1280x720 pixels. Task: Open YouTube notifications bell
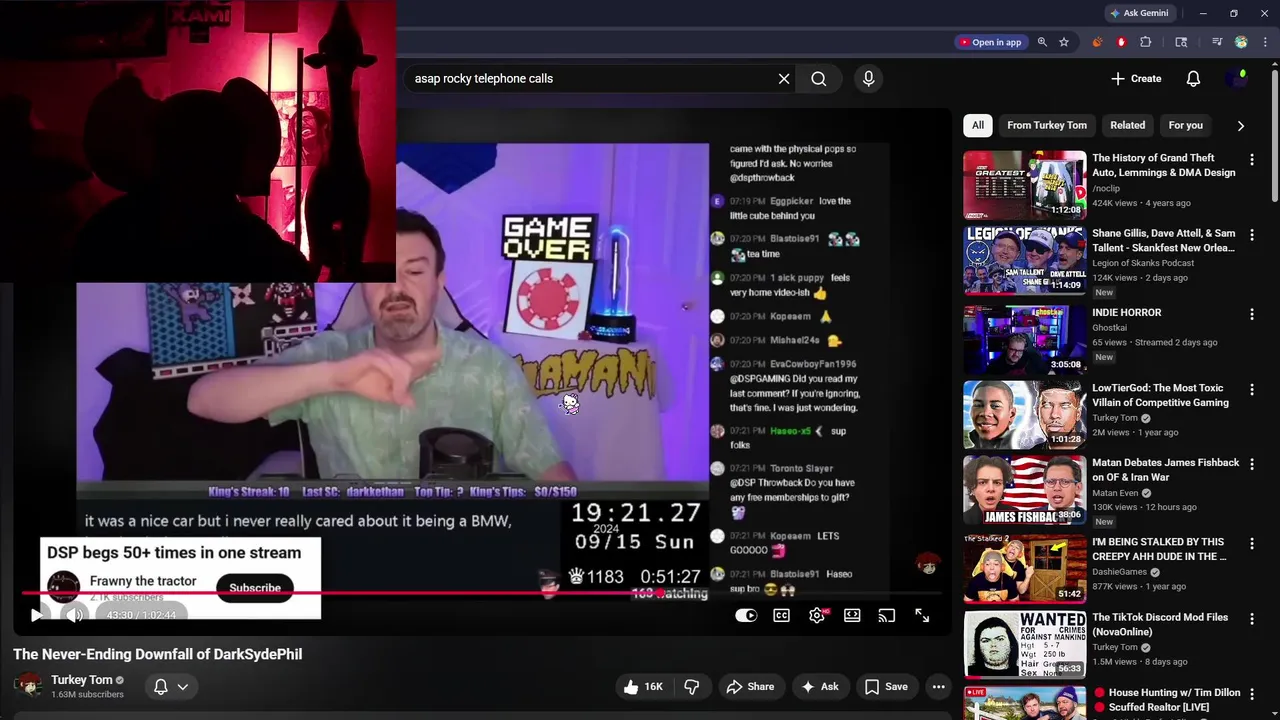pos(1193,79)
